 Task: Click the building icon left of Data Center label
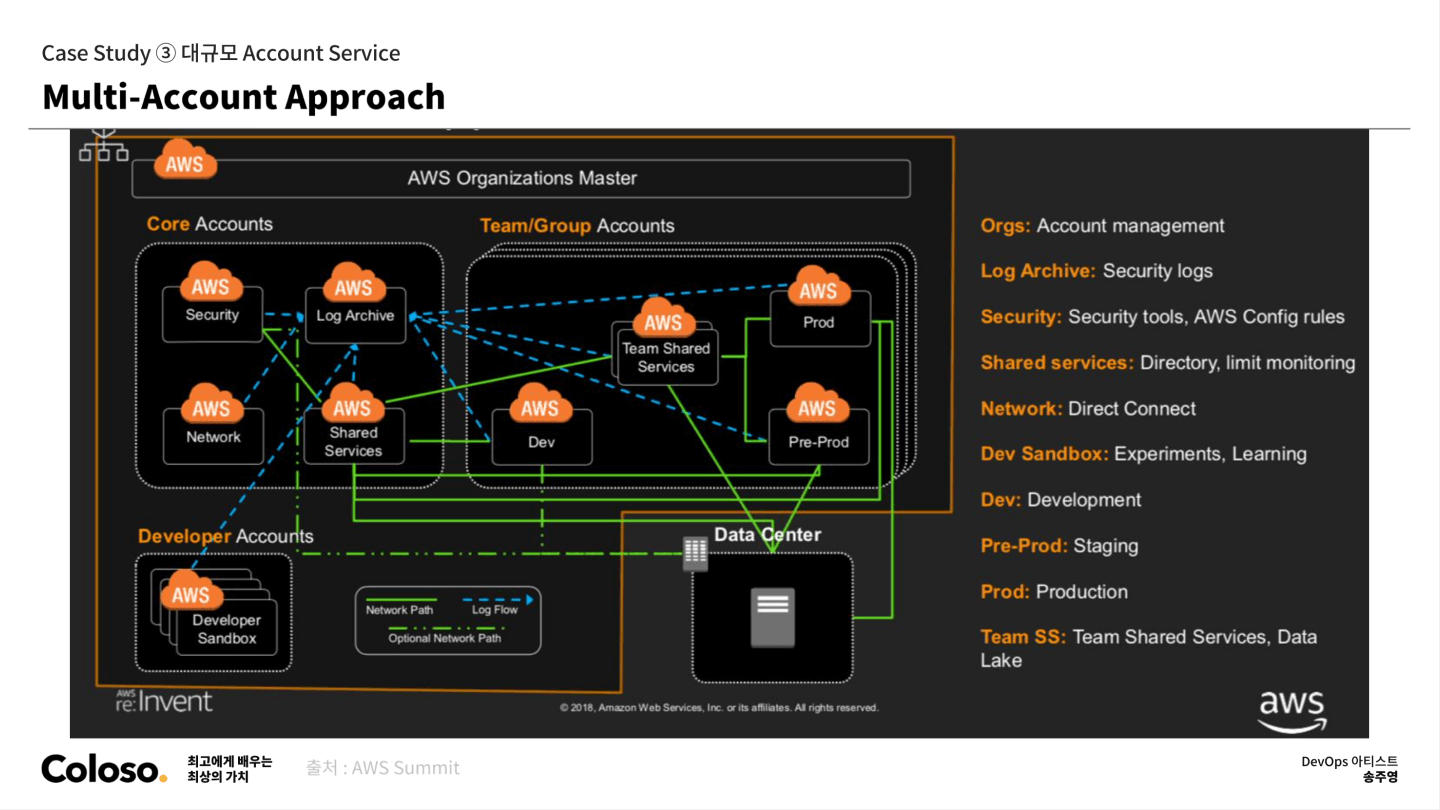click(695, 553)
